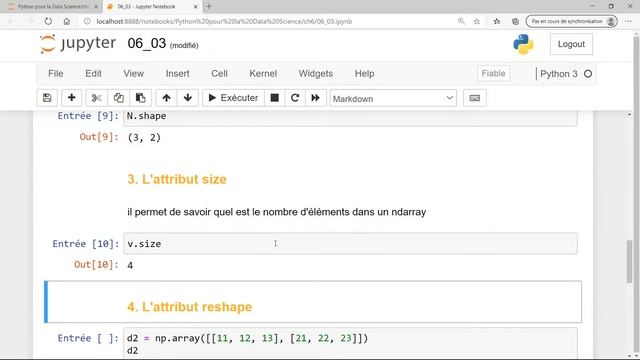Add this page to favorites star icon
The width and height of the screenshot is (640, 360).
477,21
